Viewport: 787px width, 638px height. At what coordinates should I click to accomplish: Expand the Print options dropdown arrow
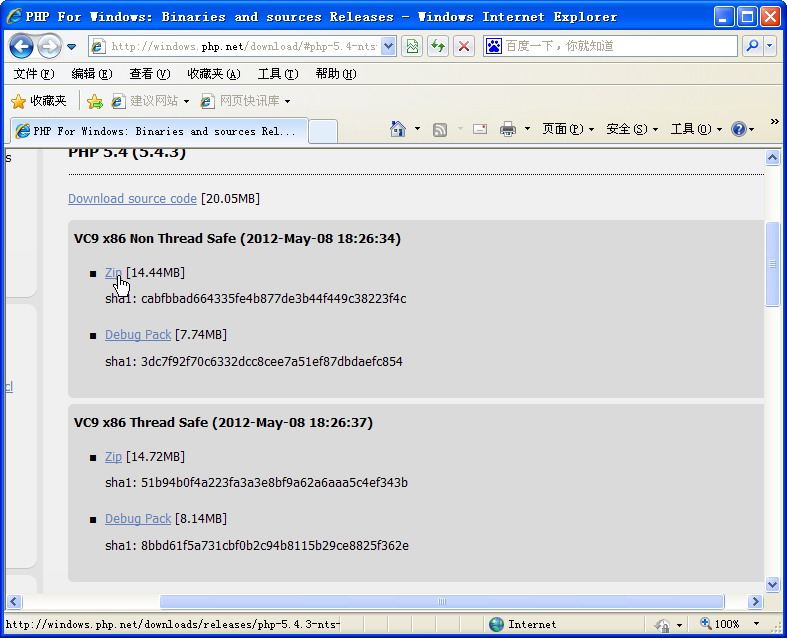coord(527,129)
